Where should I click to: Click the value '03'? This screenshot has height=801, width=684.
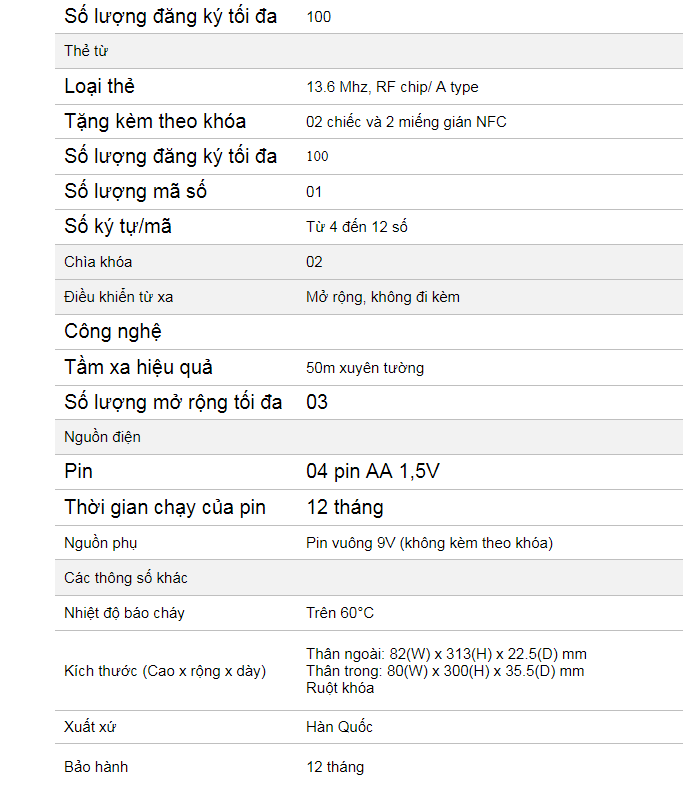point(317,402)
